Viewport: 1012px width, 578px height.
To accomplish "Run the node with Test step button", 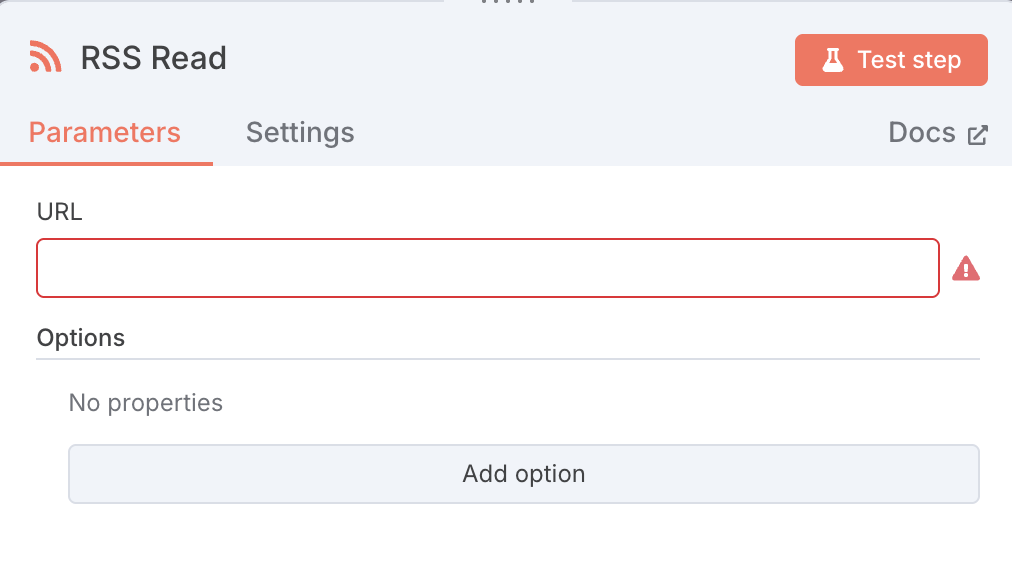I will click(x=890, y=60).
